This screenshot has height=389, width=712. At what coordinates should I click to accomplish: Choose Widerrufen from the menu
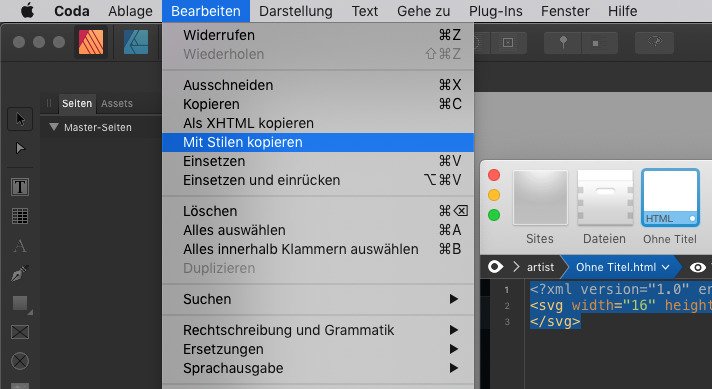[x=318, y=35]
